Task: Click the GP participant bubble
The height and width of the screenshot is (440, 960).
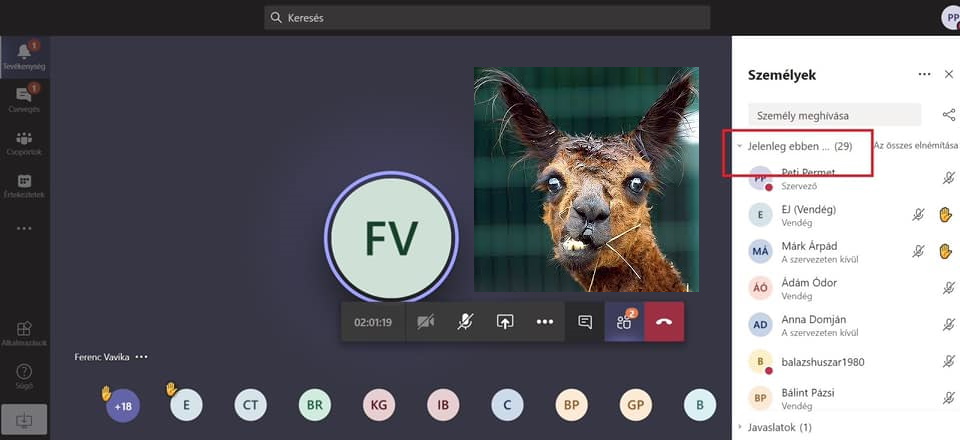Action: coord(636,405)
